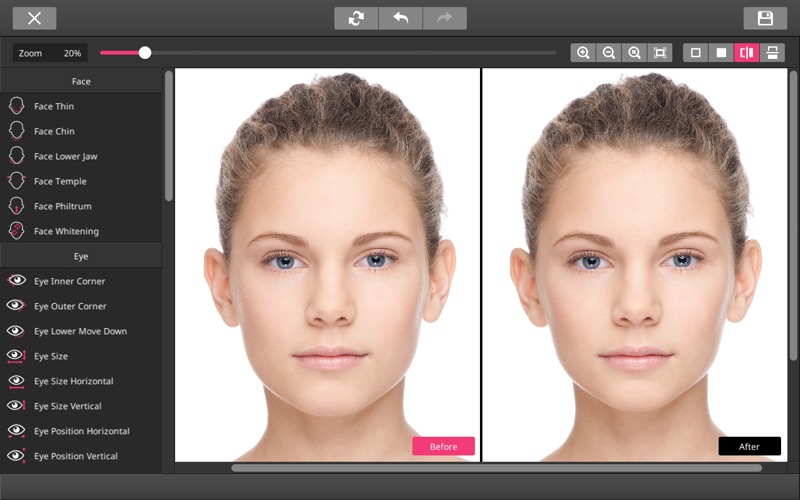Select the Eye Position Horizontal label

pyautogui.click(x=82, y=431)
